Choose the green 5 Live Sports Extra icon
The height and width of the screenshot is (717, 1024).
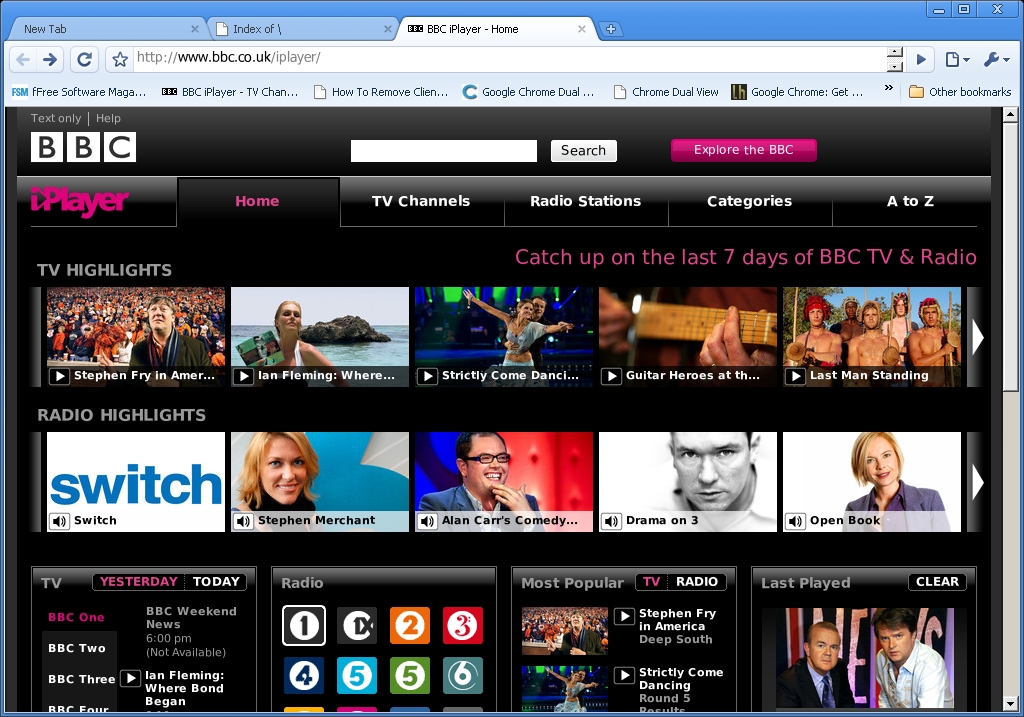[410, 675]
